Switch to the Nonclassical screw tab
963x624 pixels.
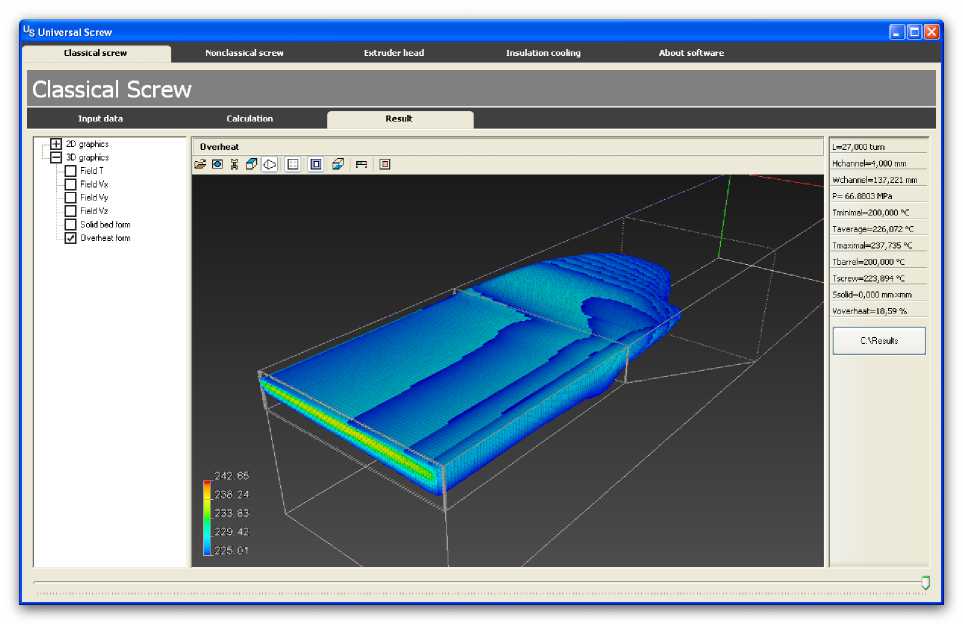pos(244,53)
